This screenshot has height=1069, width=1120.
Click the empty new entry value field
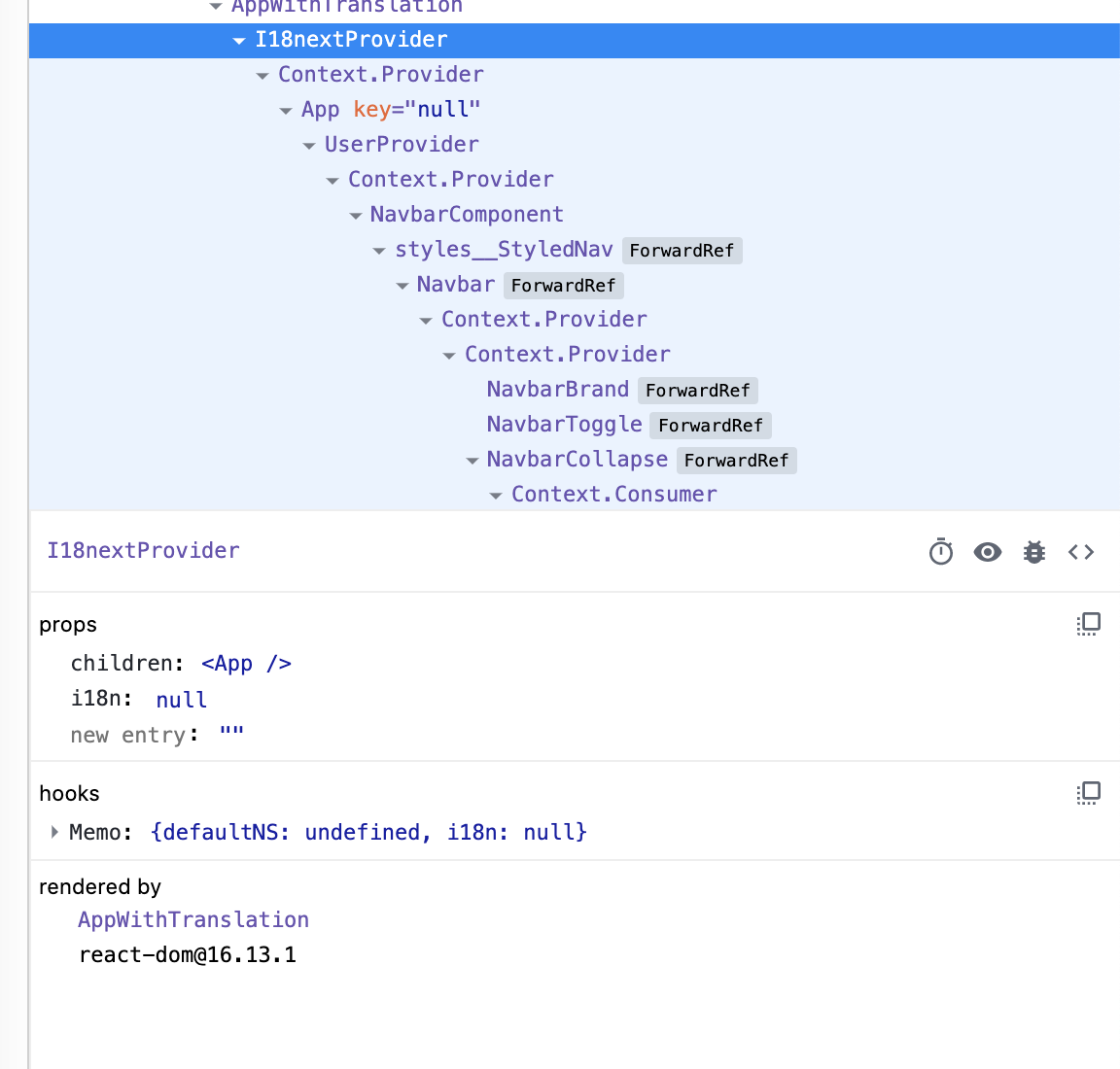pyautogui.click(x=231, y=734)
